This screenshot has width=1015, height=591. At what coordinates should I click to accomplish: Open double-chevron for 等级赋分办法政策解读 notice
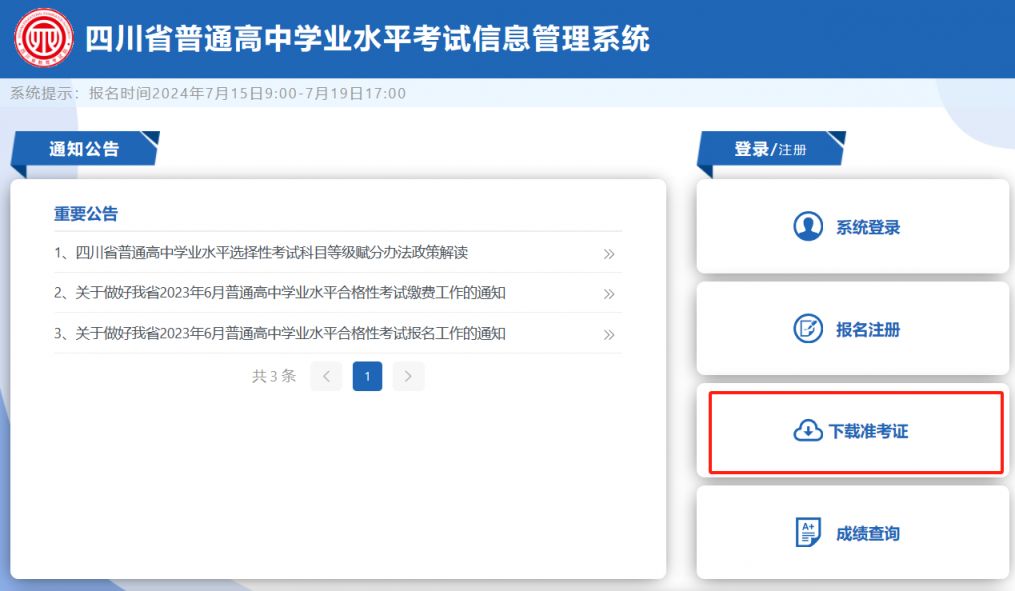point(608,254)
